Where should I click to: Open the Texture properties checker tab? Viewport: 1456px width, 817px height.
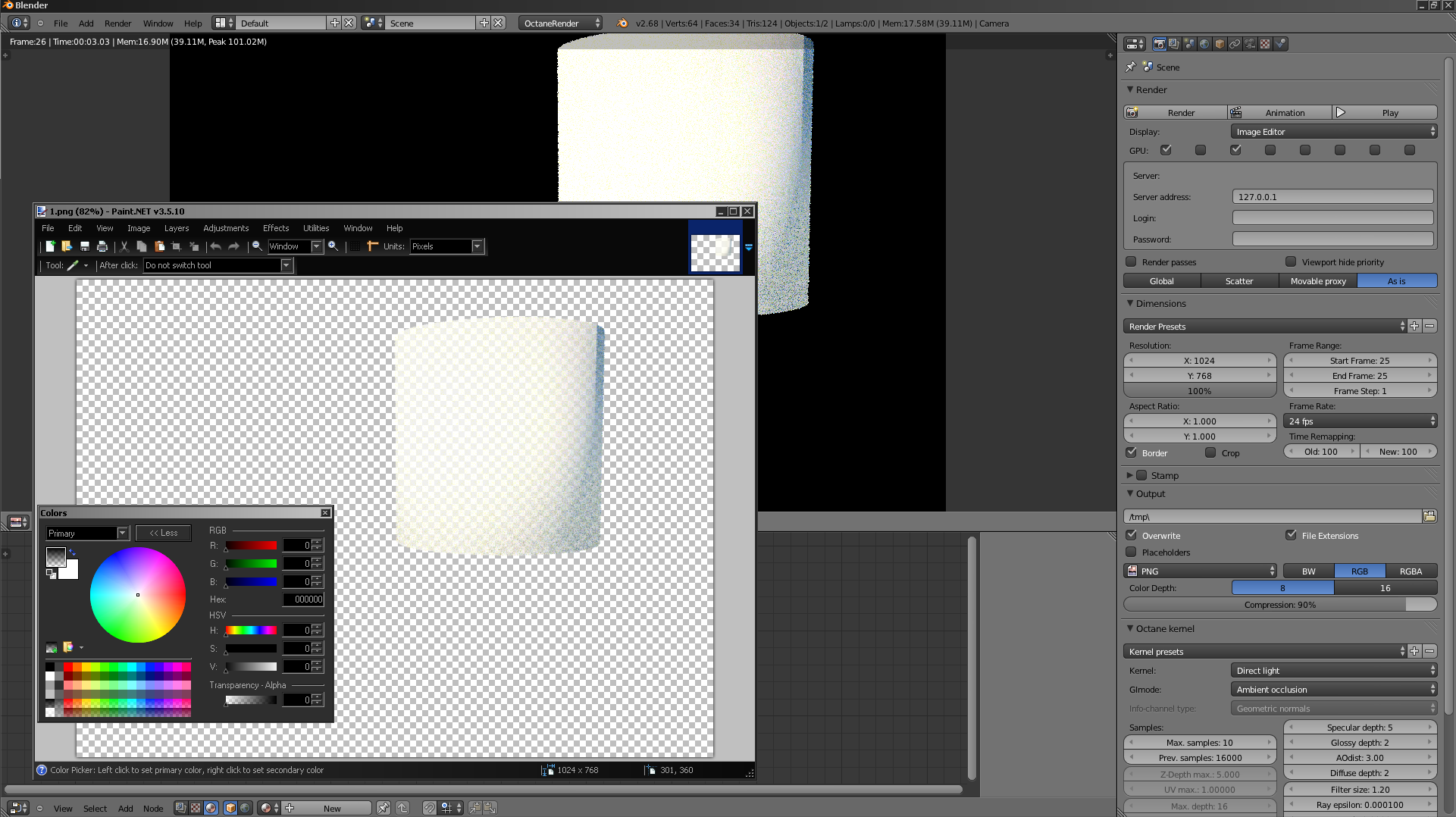(x=1265, y=44)
